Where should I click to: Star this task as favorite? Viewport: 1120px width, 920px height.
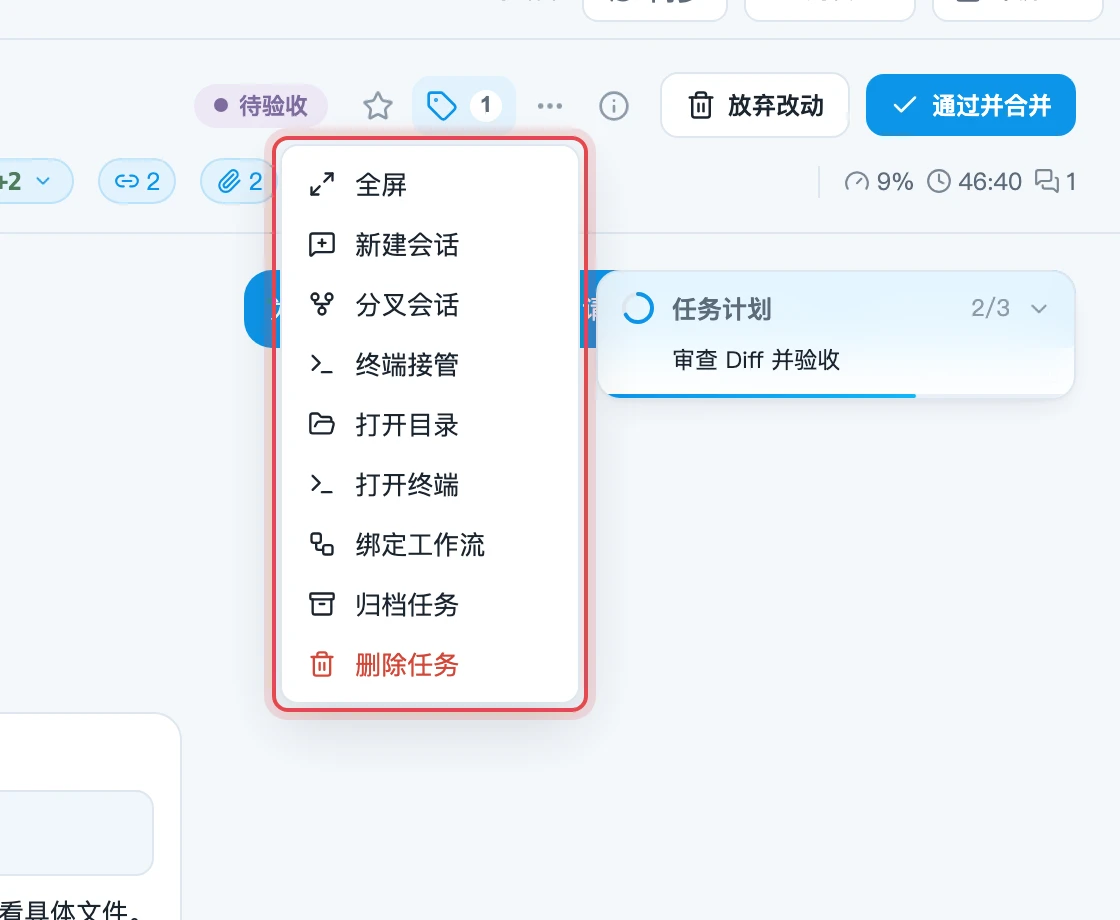click(x=377, y=106)
